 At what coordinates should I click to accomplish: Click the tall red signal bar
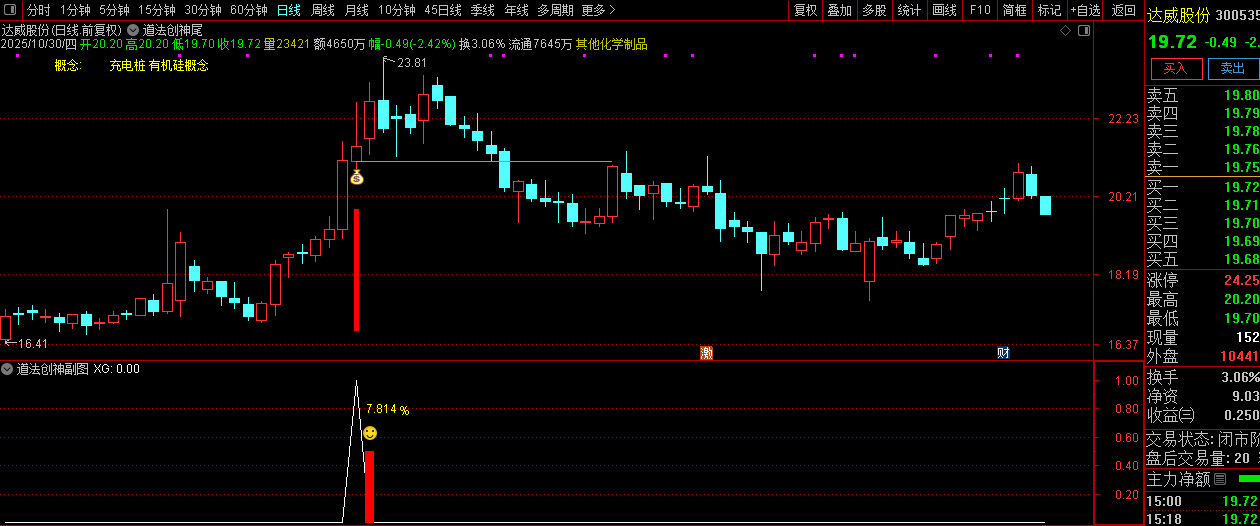[x=356, y=270]
